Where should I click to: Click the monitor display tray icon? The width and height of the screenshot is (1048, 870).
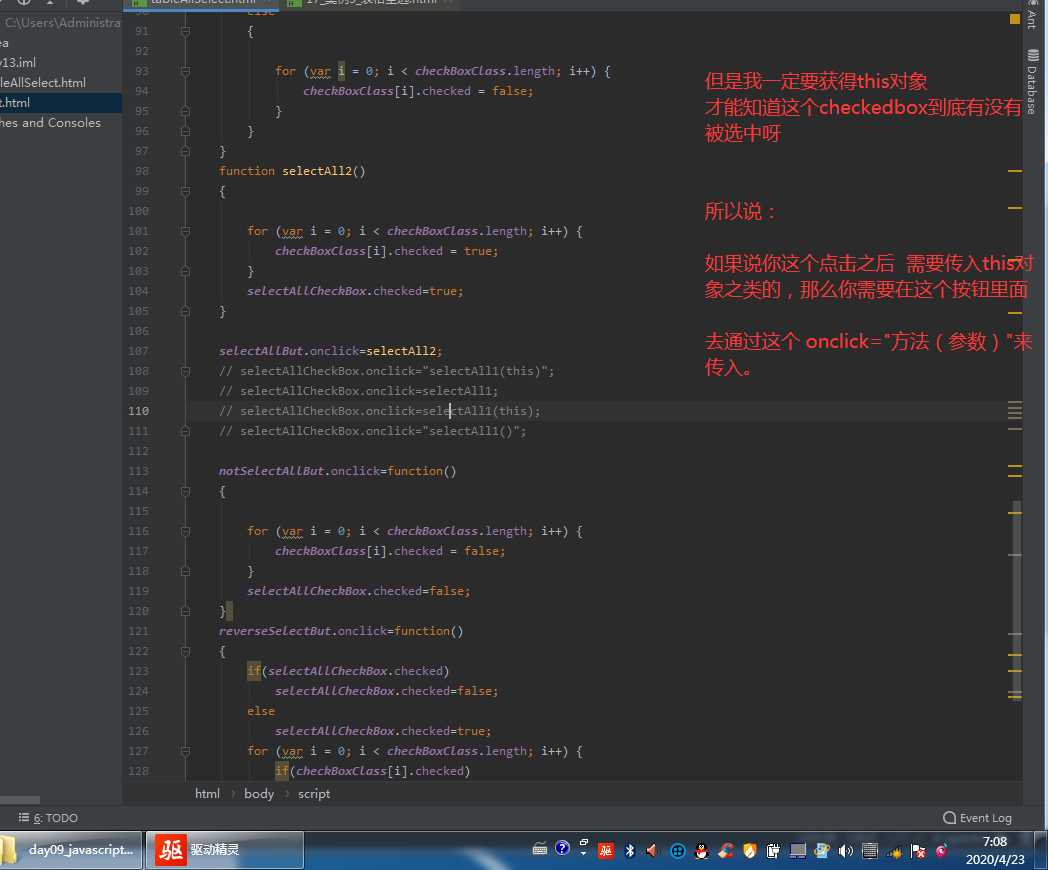point(797,851)
